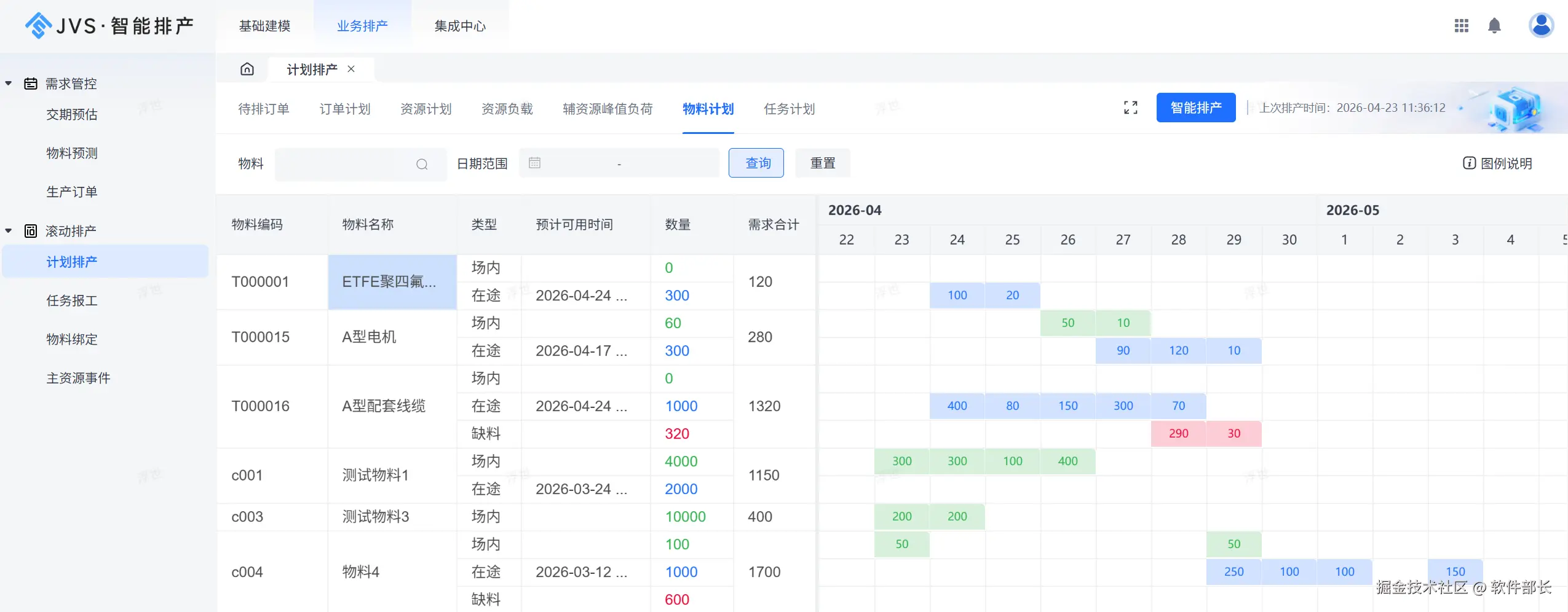Viewport: 1568px width, 612px height.
Task: Click the calendar icon in date range
Action: coord(534,163)
